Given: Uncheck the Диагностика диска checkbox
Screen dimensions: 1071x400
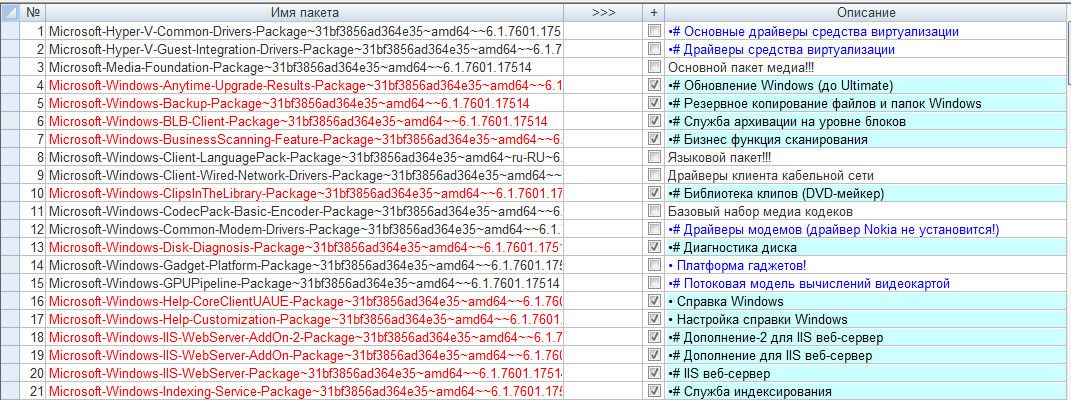Looking at the screenshot, I should click(x=654, y=247).
